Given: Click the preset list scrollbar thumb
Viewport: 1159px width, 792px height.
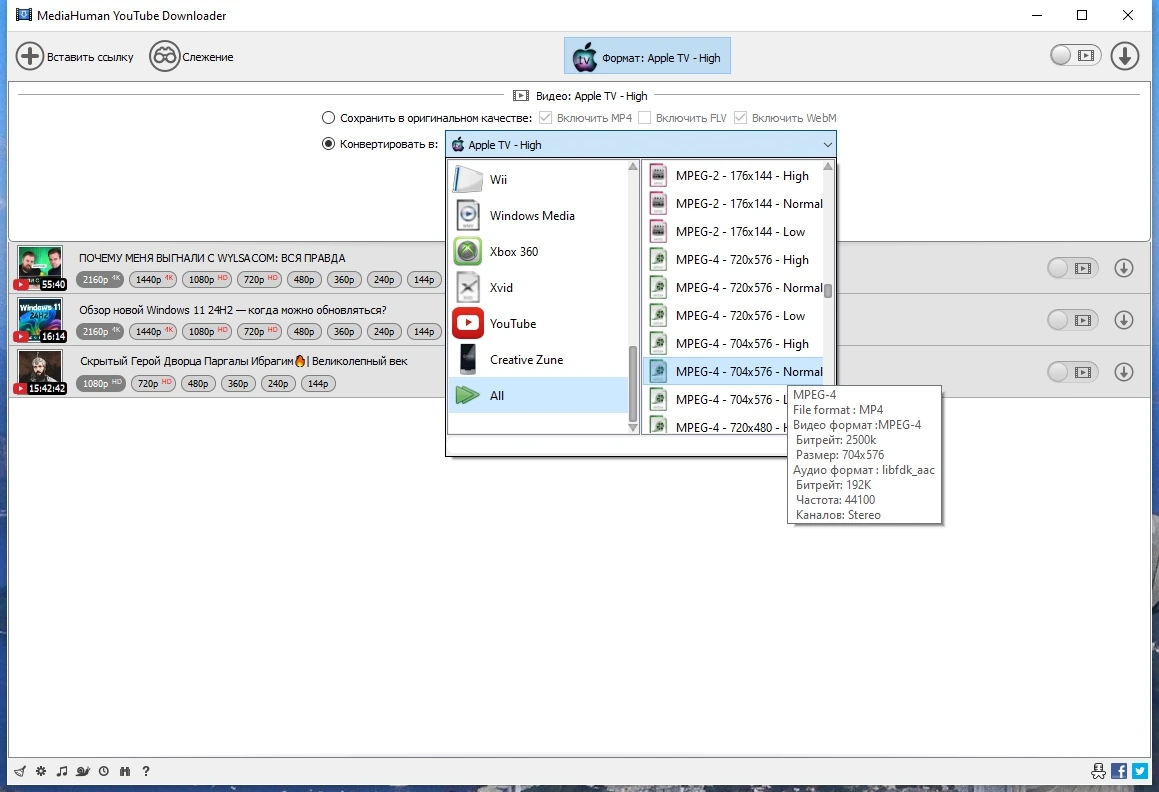Looking at the screenshot, I should click(828, 291).
